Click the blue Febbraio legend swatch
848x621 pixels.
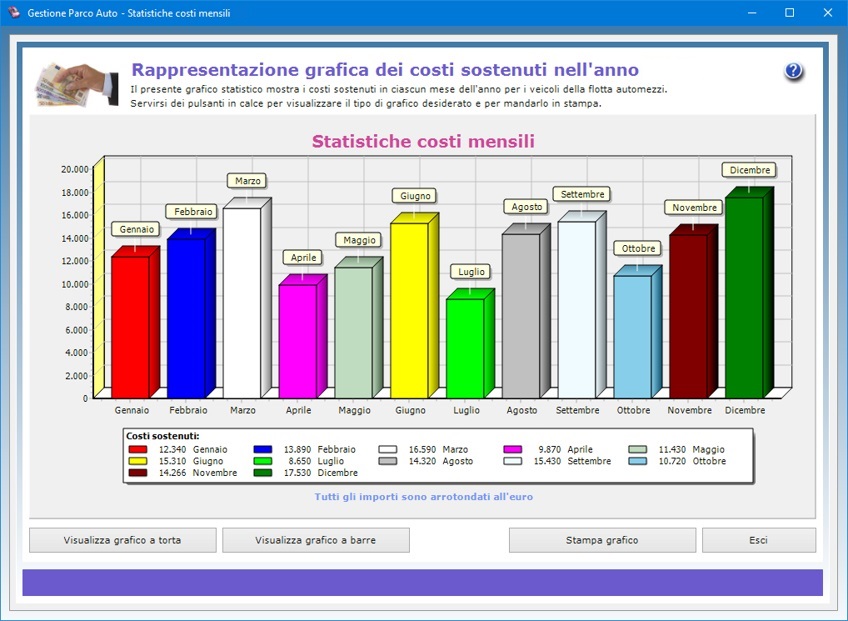tap(263, 450)
